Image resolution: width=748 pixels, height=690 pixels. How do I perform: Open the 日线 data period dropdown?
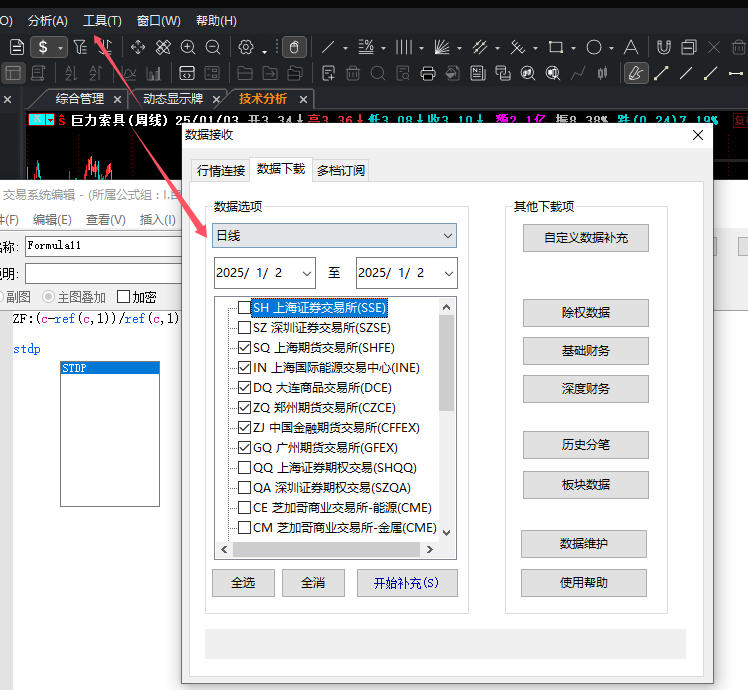[x=334, y=236]
